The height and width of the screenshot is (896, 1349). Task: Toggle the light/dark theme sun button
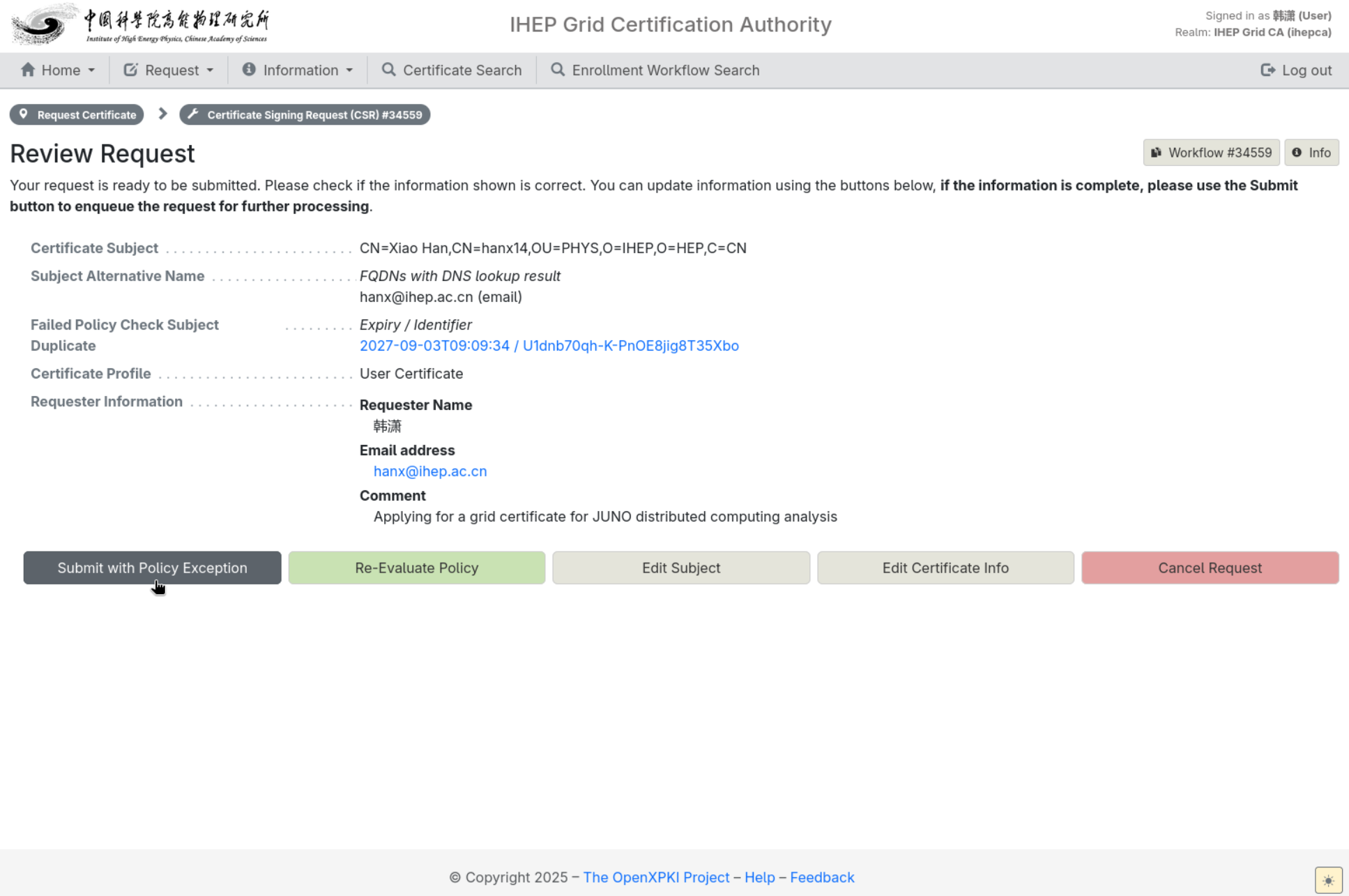pyautogui.click(x=1328, y=880)
